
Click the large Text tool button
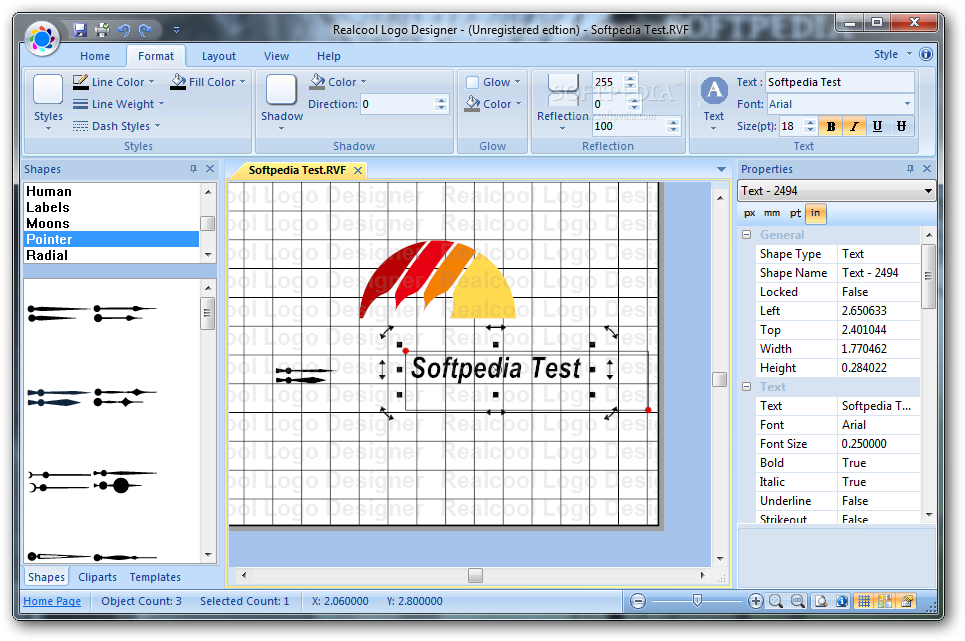point(714,102)
